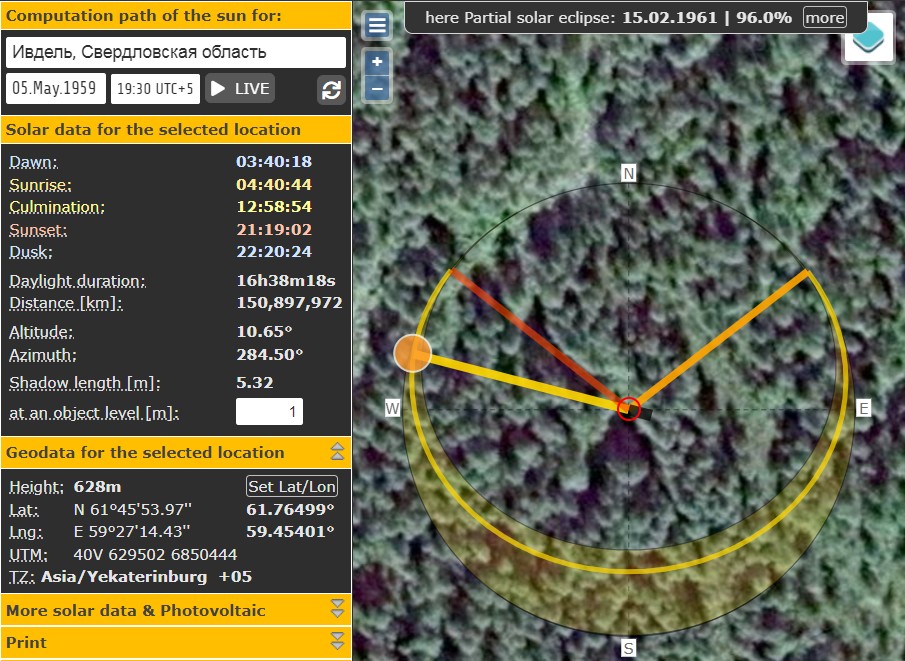This screenshot has height=661, width=905.
Task: Click the orange sun position marker
Action: [412, 353]
